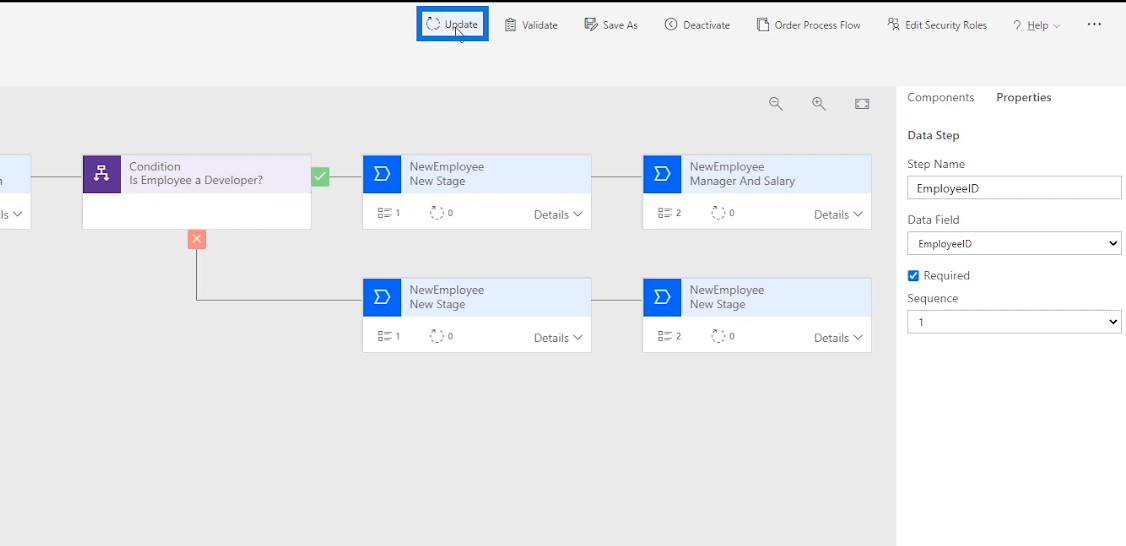Click the Order Process Flow icon
1126x546 pixels.
coord(763,25)
